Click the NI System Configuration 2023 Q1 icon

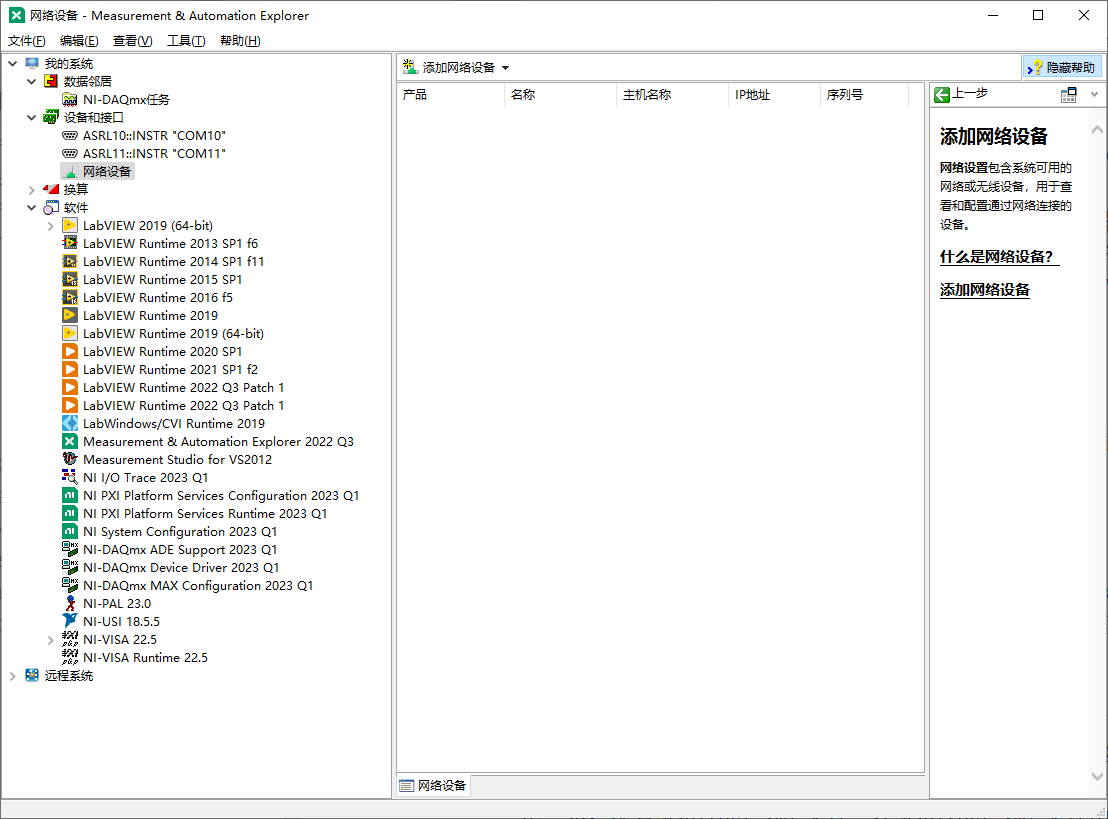(x=70, y=531)
